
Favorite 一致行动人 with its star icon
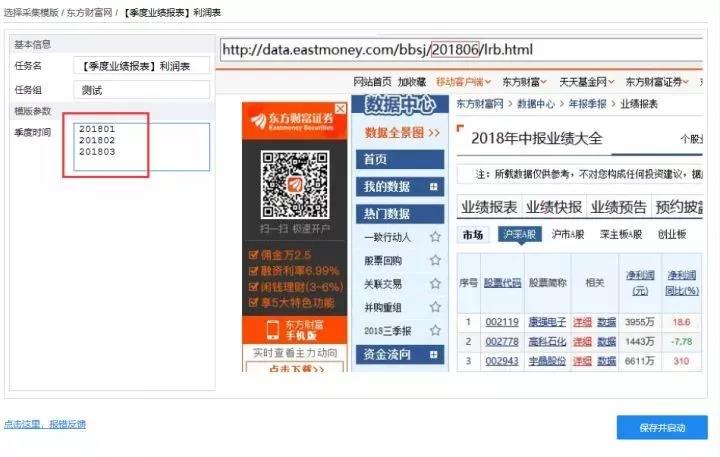(435, 237)
